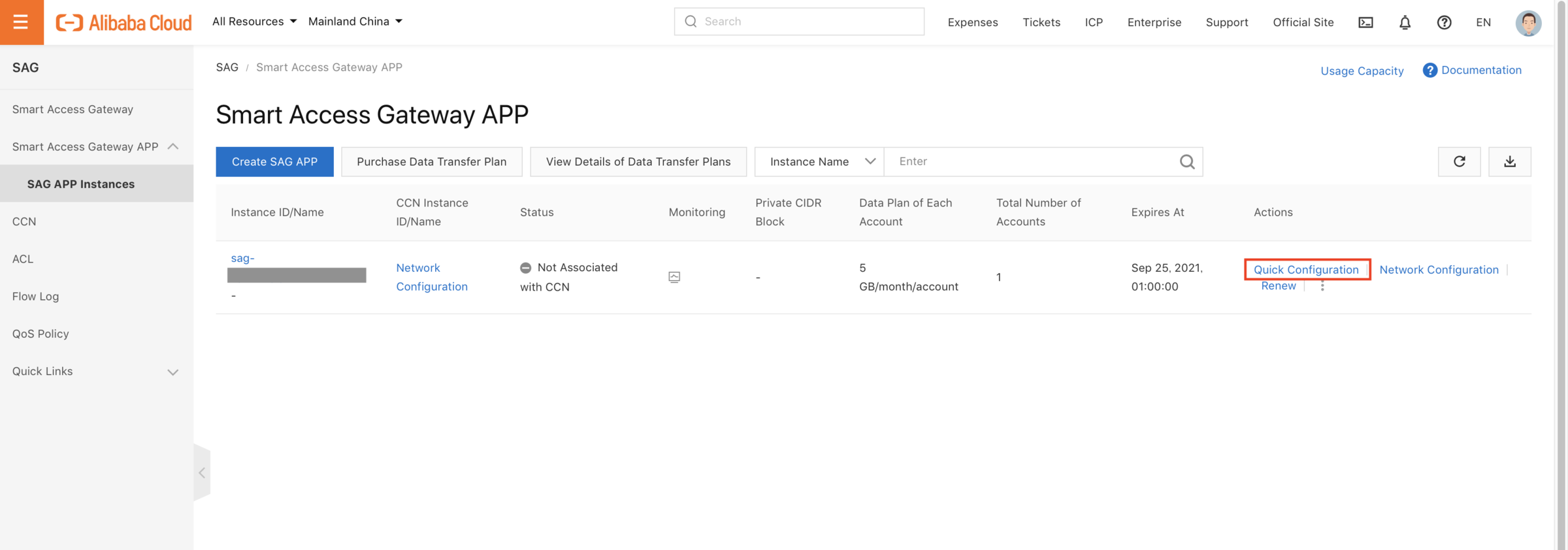Open ICP in top navigation
The height and width of the screenshot is (550, 1568).
1094,22
